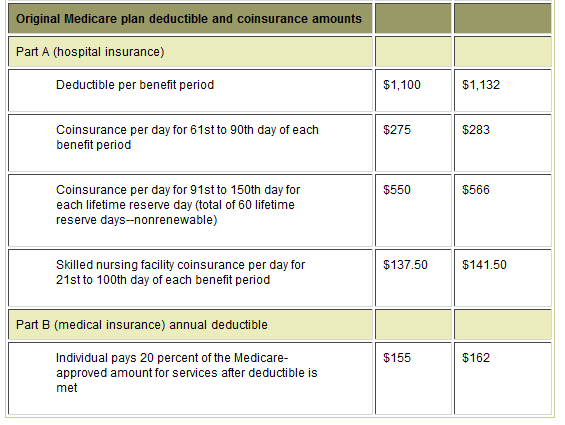Select the $283 coinsurance amount

tap(476, 130)
